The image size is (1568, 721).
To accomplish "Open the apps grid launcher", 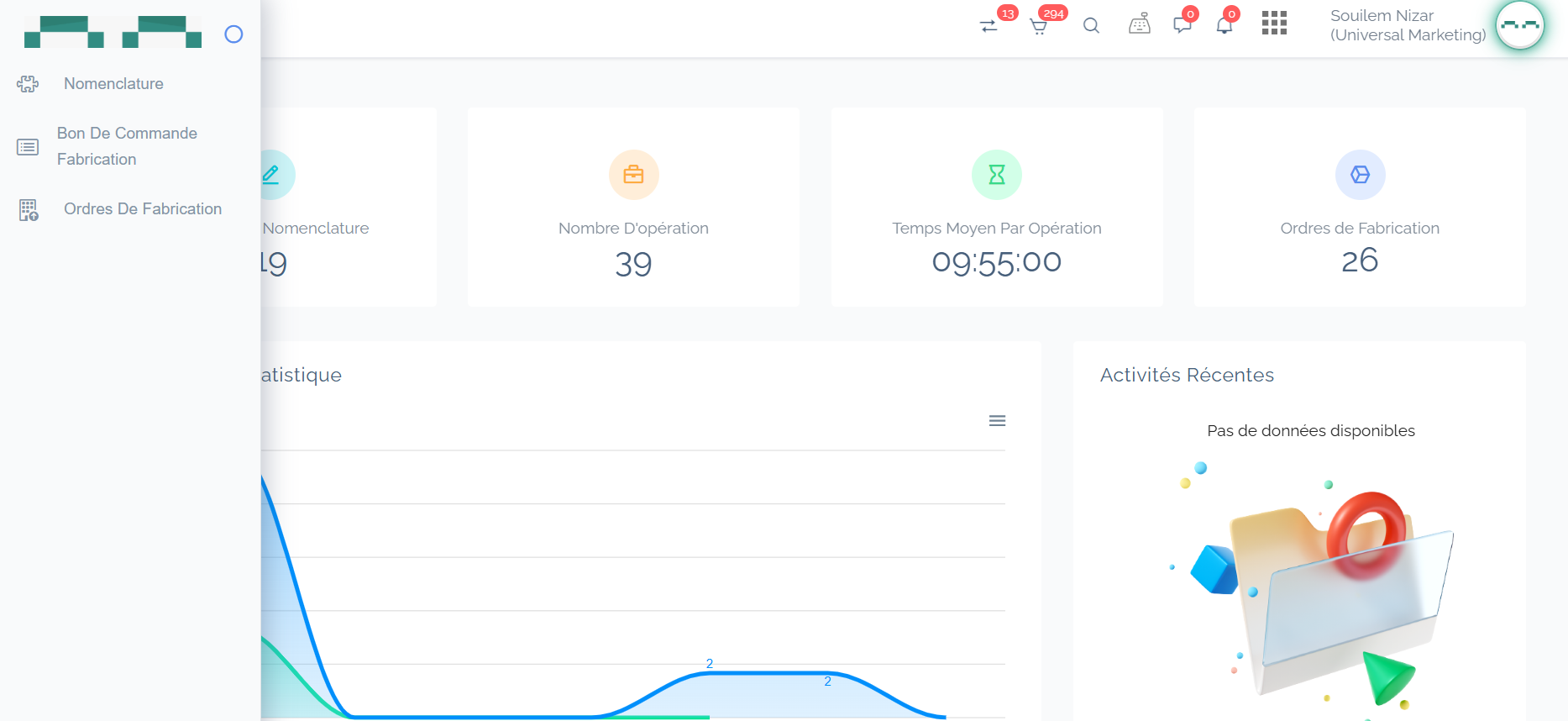I will click(1274, 24).
